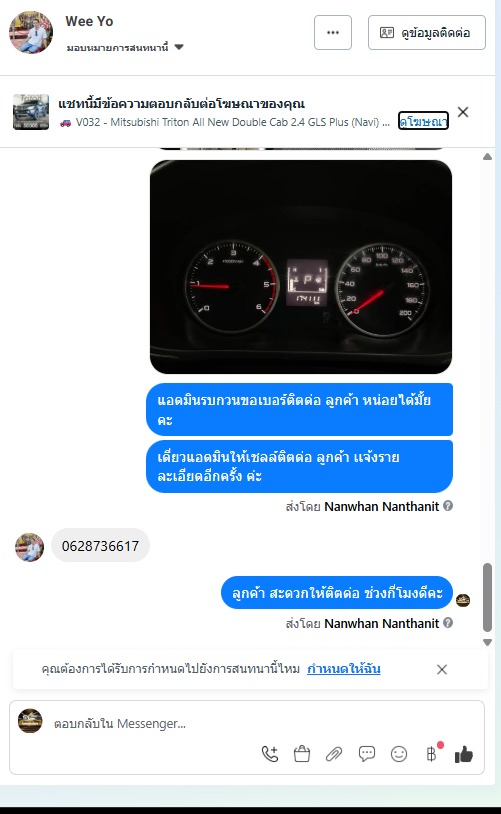Send a thumbs up like
Viewport: 501px width, 814px height.
[464, 754]
